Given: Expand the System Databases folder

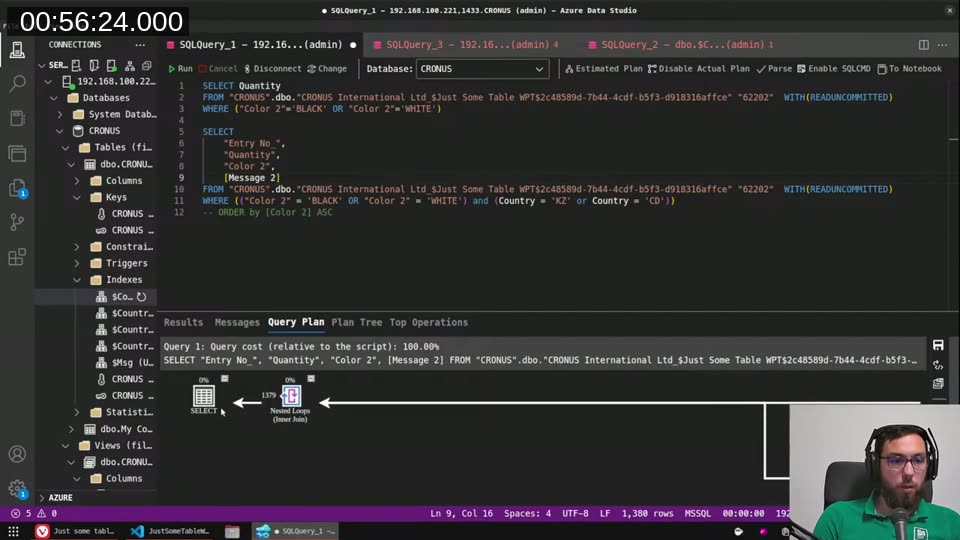Looking at the screenshot, I should [60, 114].
